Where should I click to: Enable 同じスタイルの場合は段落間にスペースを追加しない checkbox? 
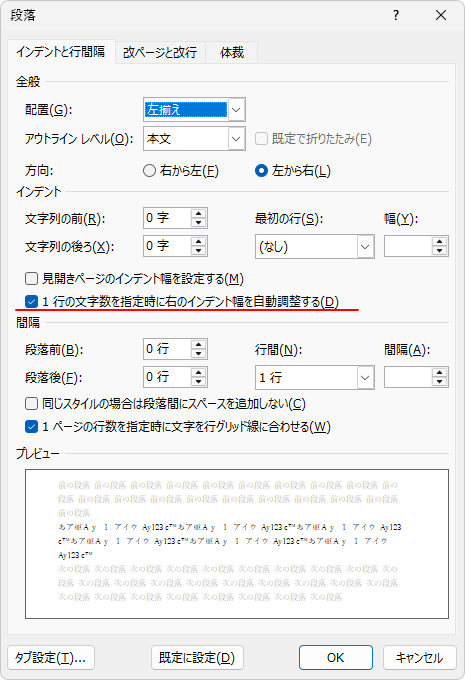[x=31, y=404]
